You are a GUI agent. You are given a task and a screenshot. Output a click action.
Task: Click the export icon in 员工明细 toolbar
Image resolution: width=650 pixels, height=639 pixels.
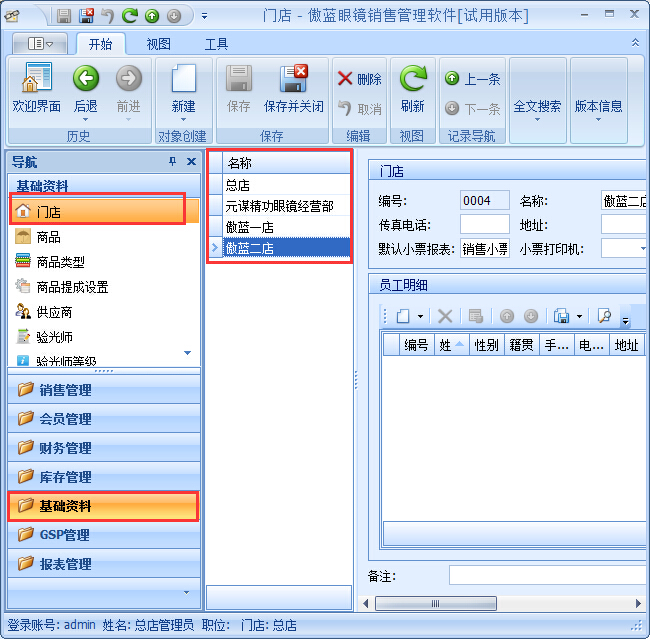[564, 316]
